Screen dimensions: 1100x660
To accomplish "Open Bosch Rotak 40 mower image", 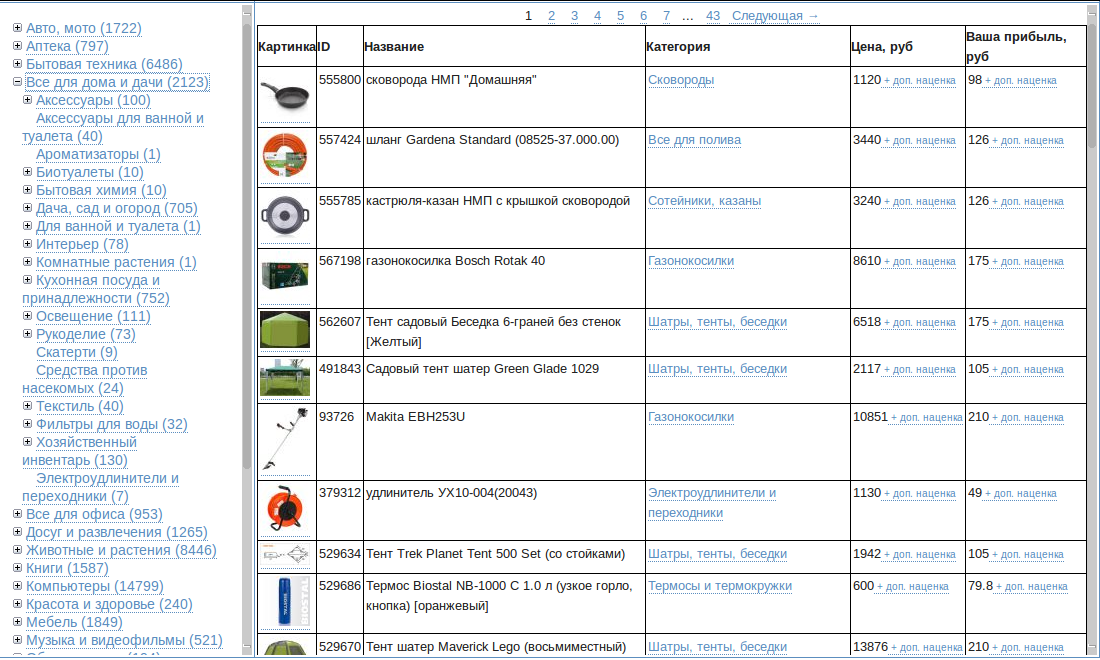I will [285, 276].
